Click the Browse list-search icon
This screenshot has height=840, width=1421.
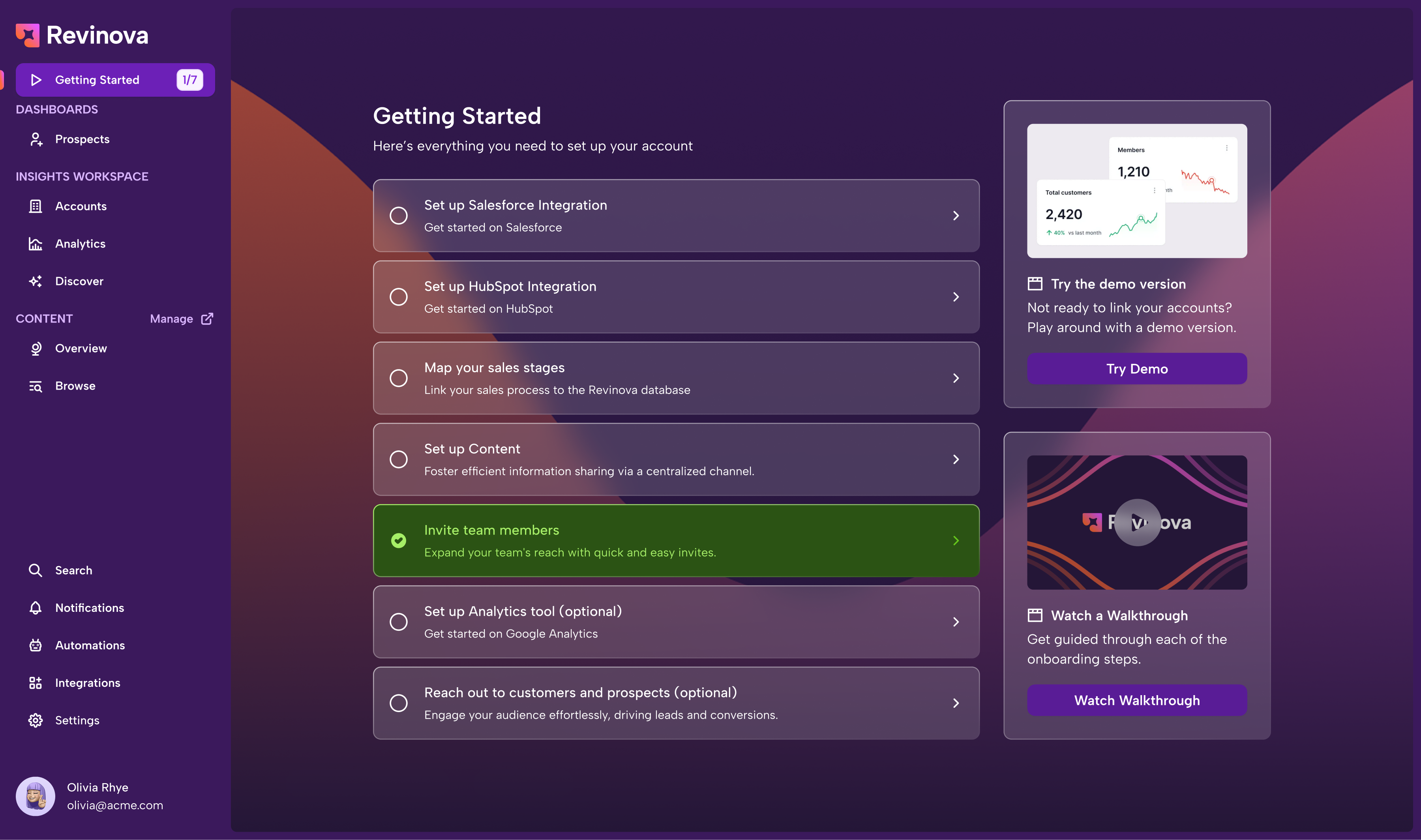(x=36, y=386)
